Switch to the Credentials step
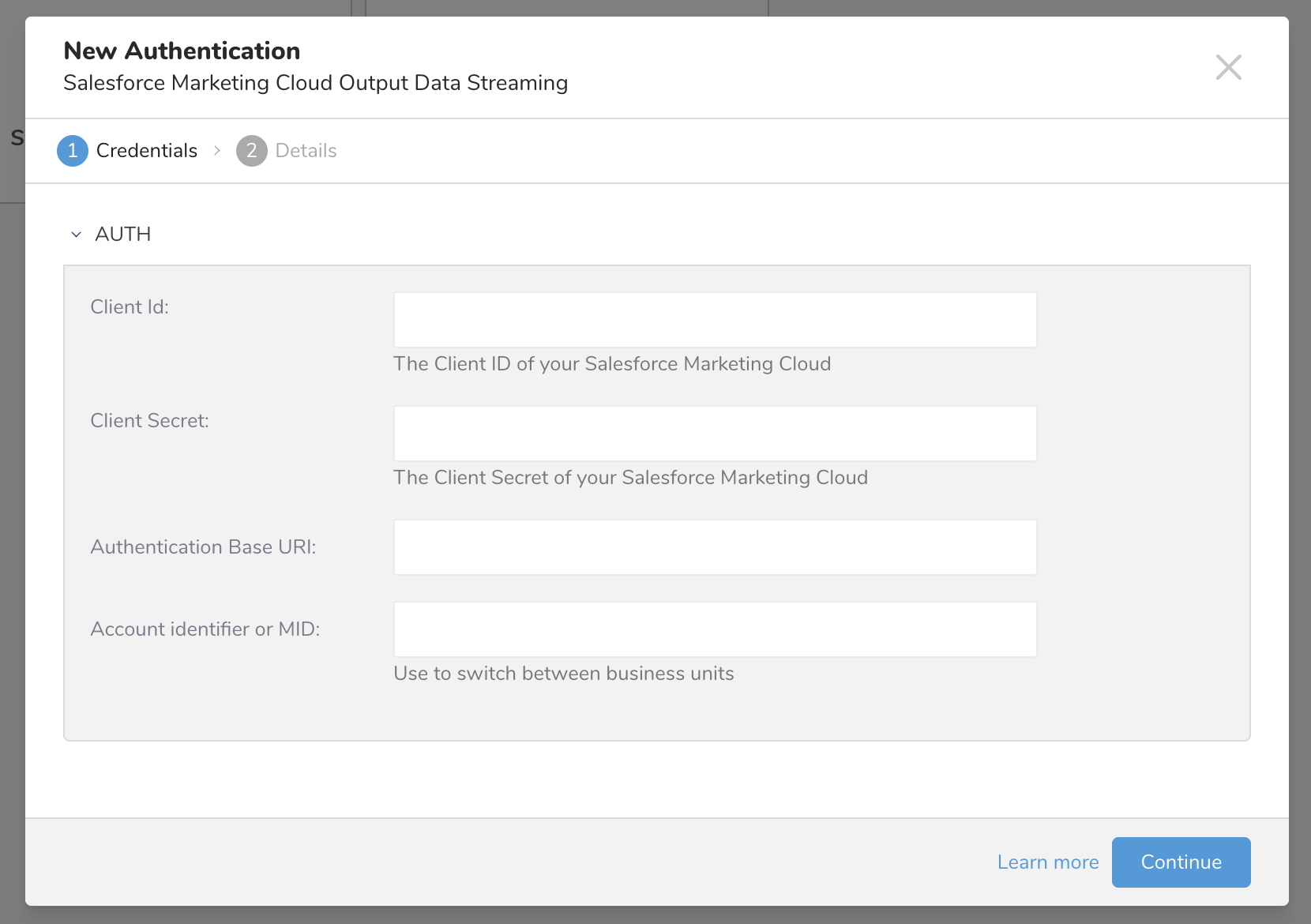Screen dimensions: 1311x924 coord(147,151)
